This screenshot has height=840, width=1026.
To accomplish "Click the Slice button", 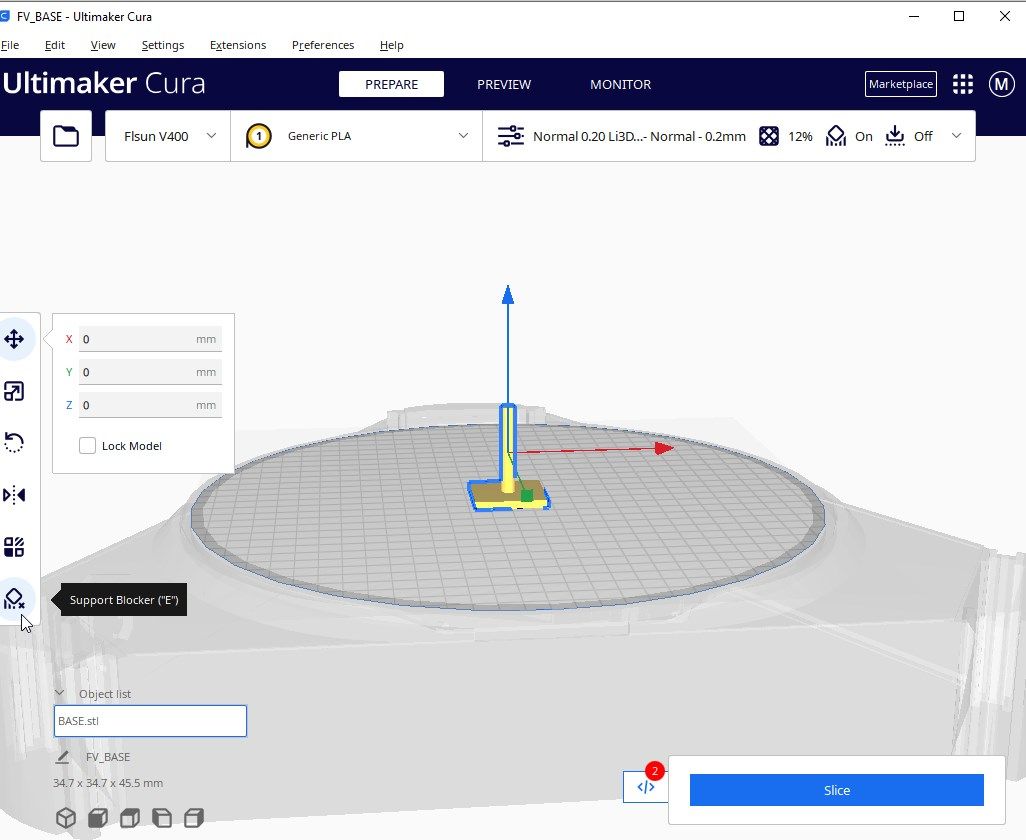I will 836,790.
